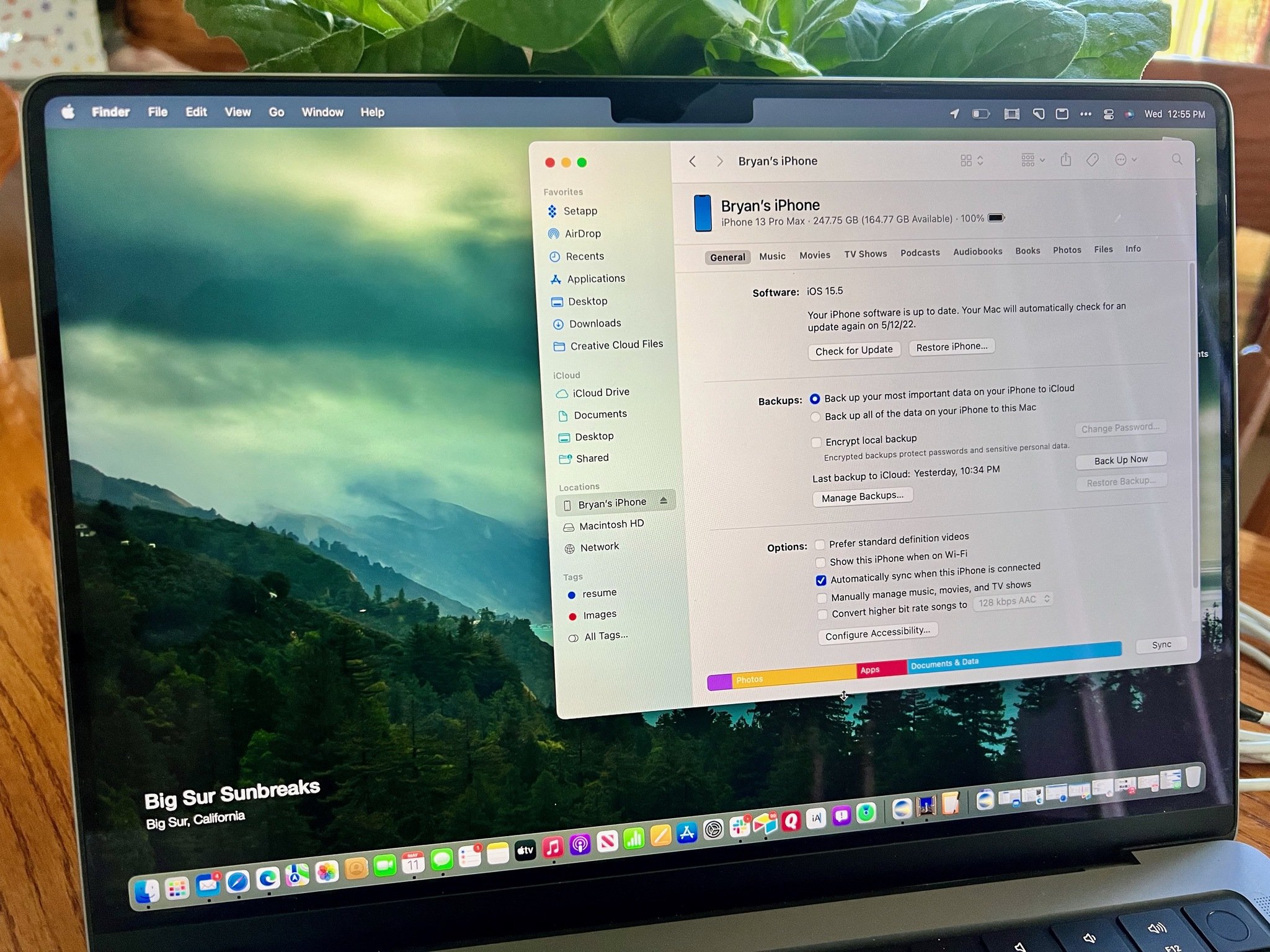
Task: Open the back navigation arrow in Finder
Action: coord(694,161)
